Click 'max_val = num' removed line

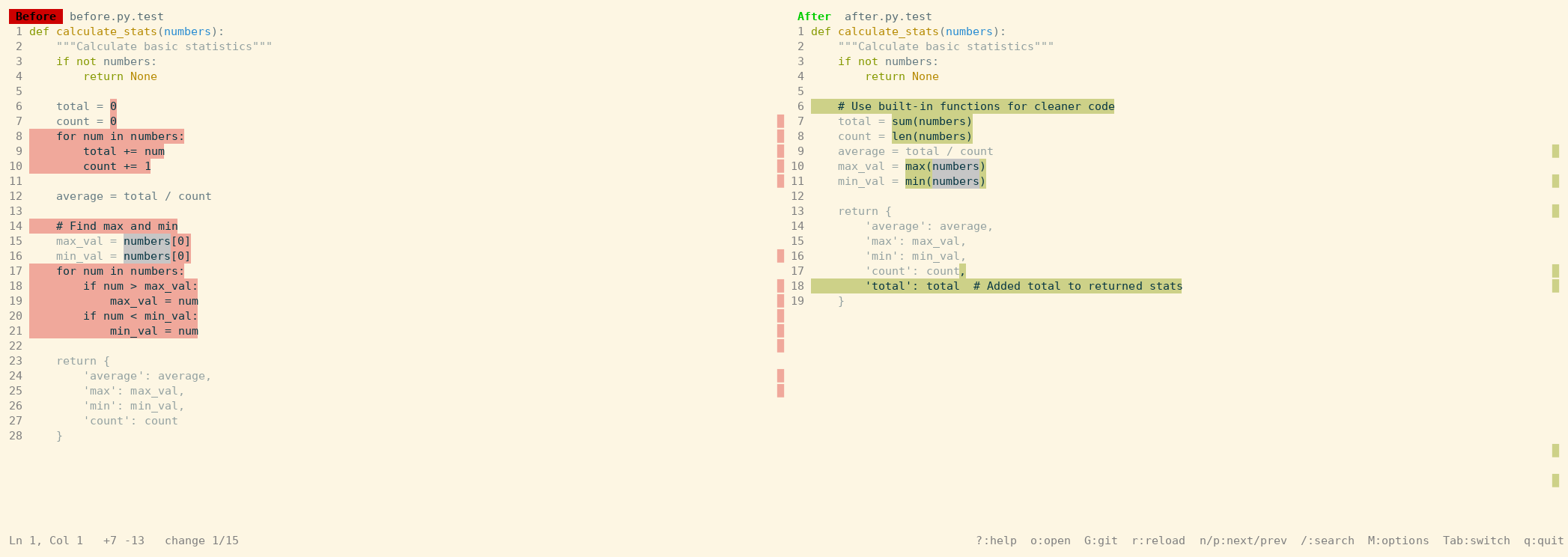pyautogui.click(x=154, y=301)
